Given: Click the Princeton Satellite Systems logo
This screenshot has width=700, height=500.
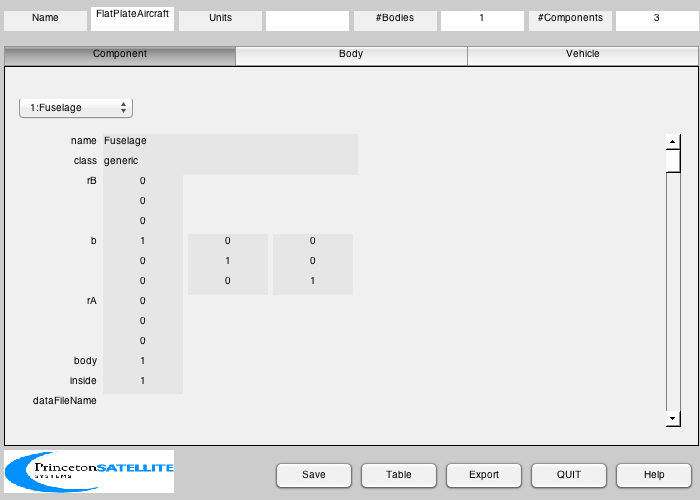Looking at the screenshot, I should point(89,471).
